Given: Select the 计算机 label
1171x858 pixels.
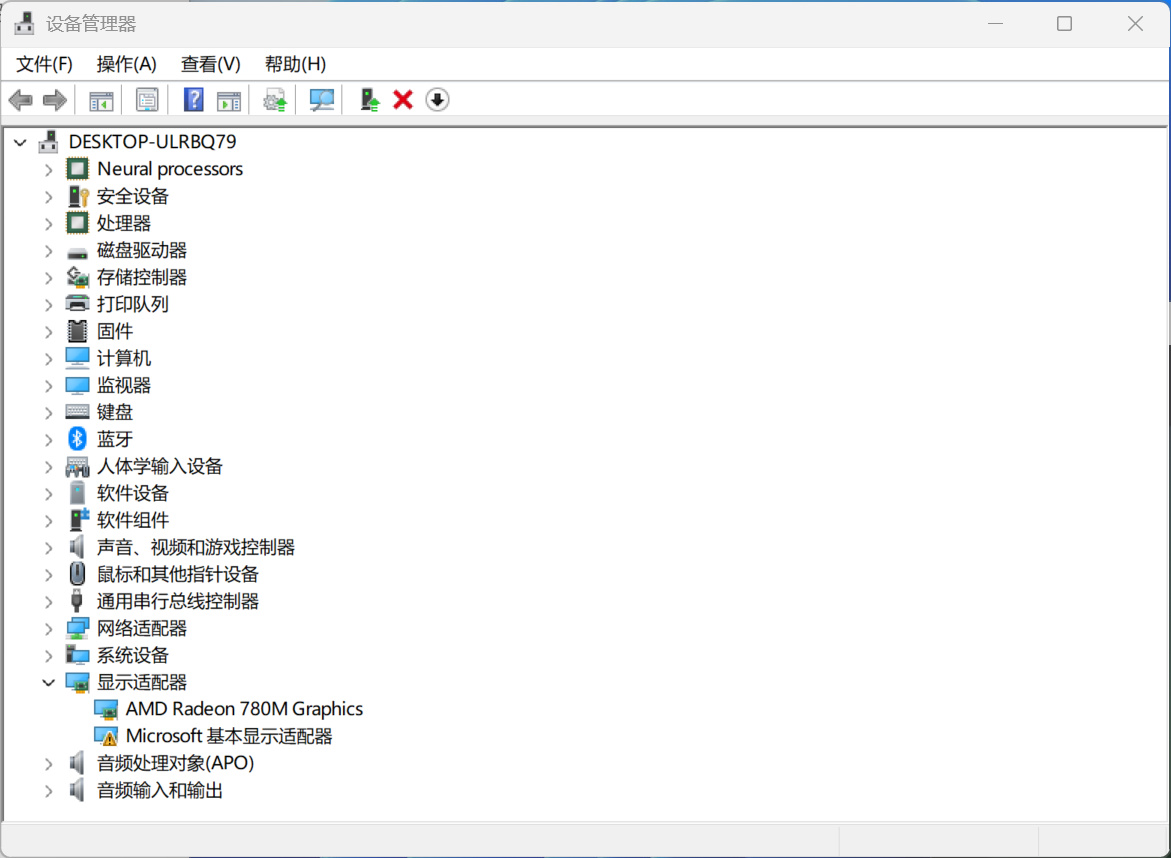Looking at the screenshot, I should pos(124,358).
